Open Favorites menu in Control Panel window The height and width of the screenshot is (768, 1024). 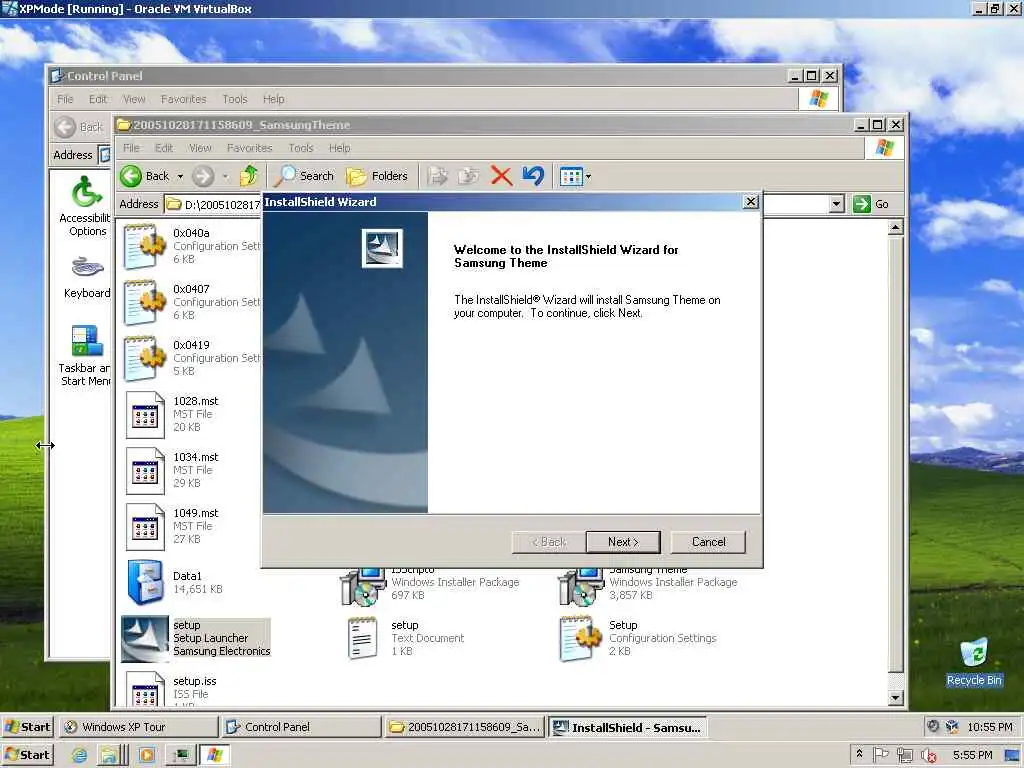pos(184,99)
